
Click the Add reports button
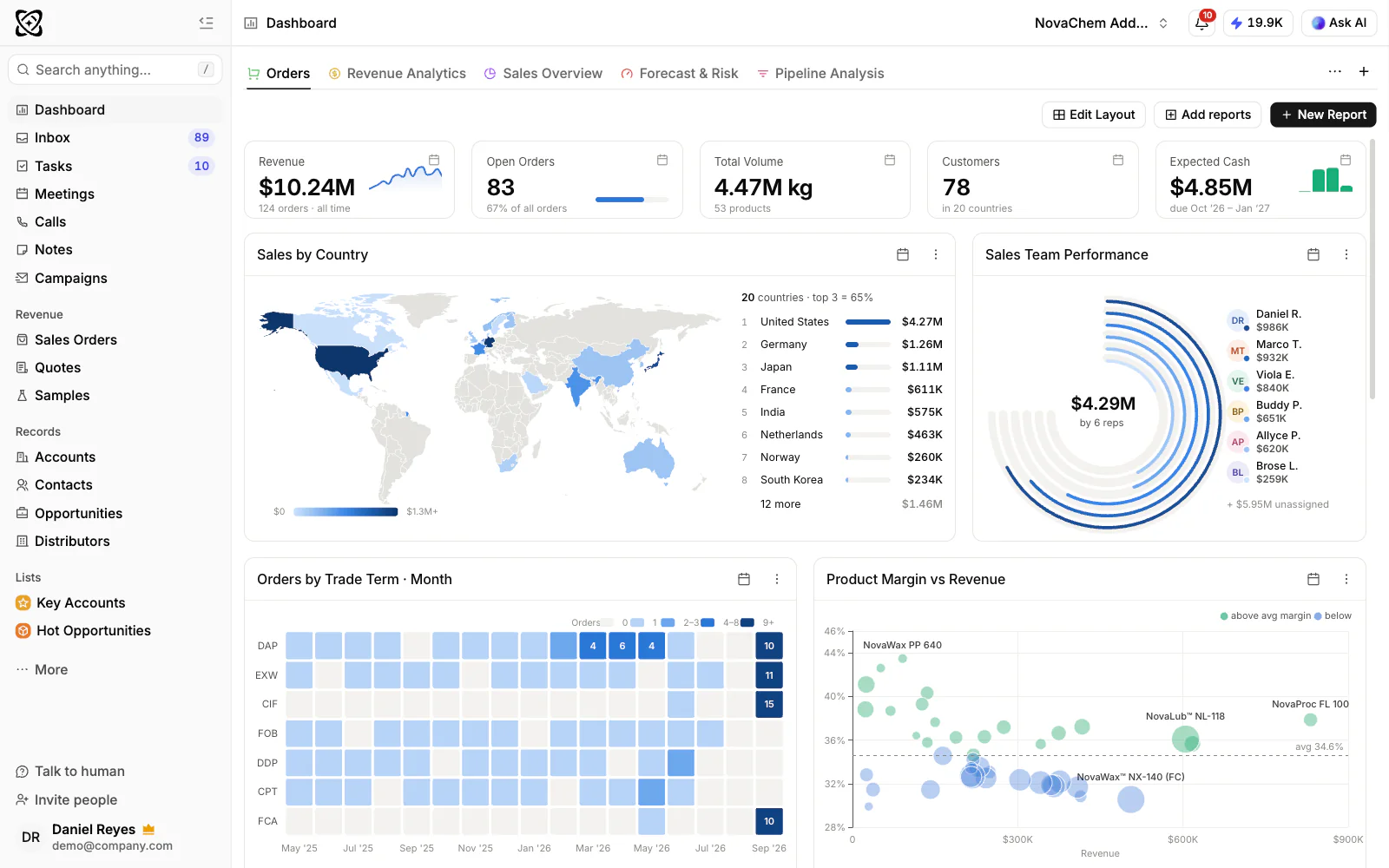click(x=1208, y=115)
